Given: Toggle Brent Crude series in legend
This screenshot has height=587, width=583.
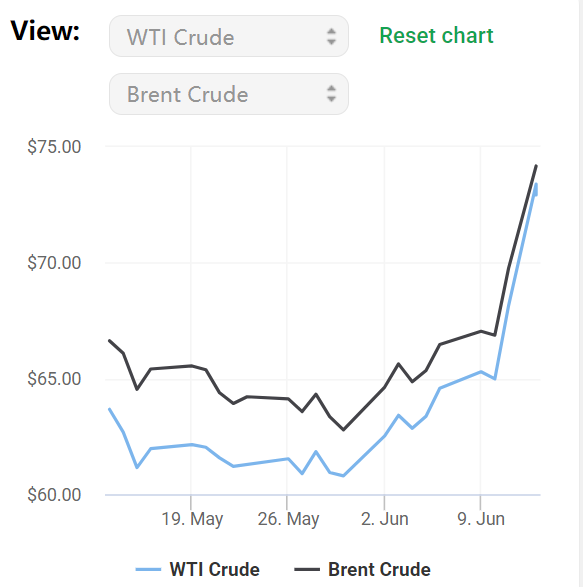Looking at the screenshot, I should (379, 569).
